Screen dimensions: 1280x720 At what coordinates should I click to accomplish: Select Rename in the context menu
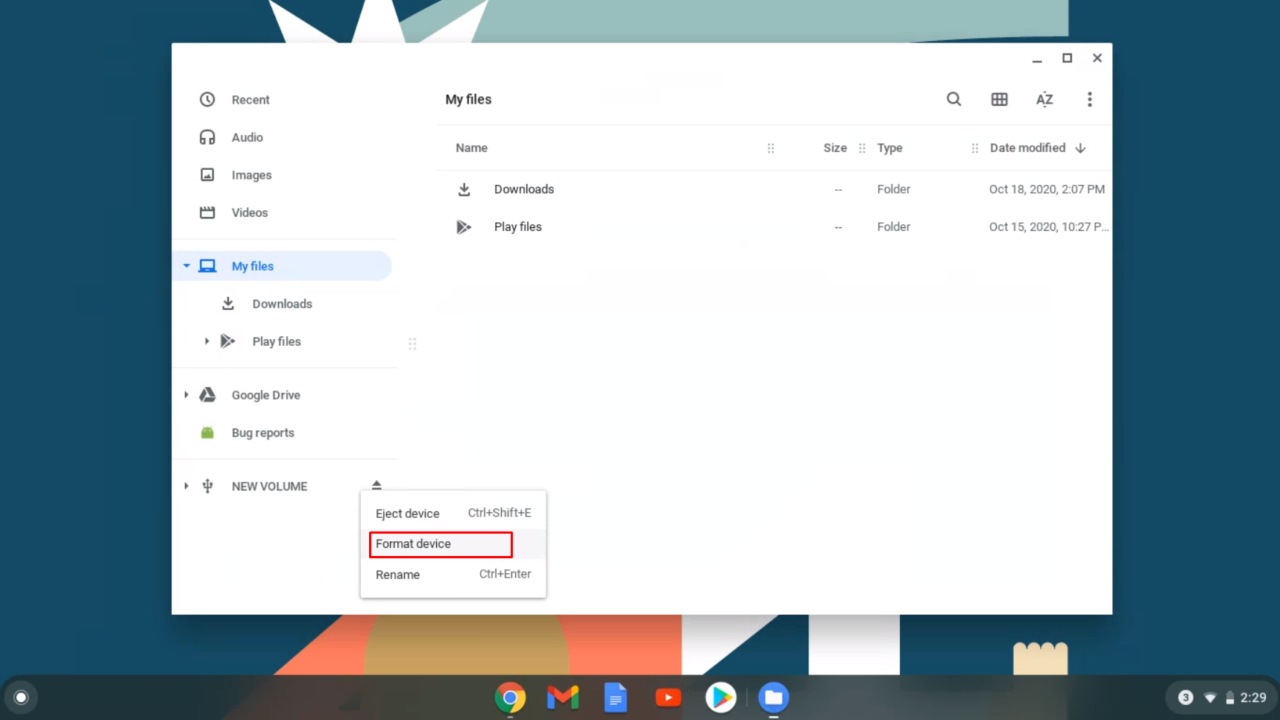point(397,574)
